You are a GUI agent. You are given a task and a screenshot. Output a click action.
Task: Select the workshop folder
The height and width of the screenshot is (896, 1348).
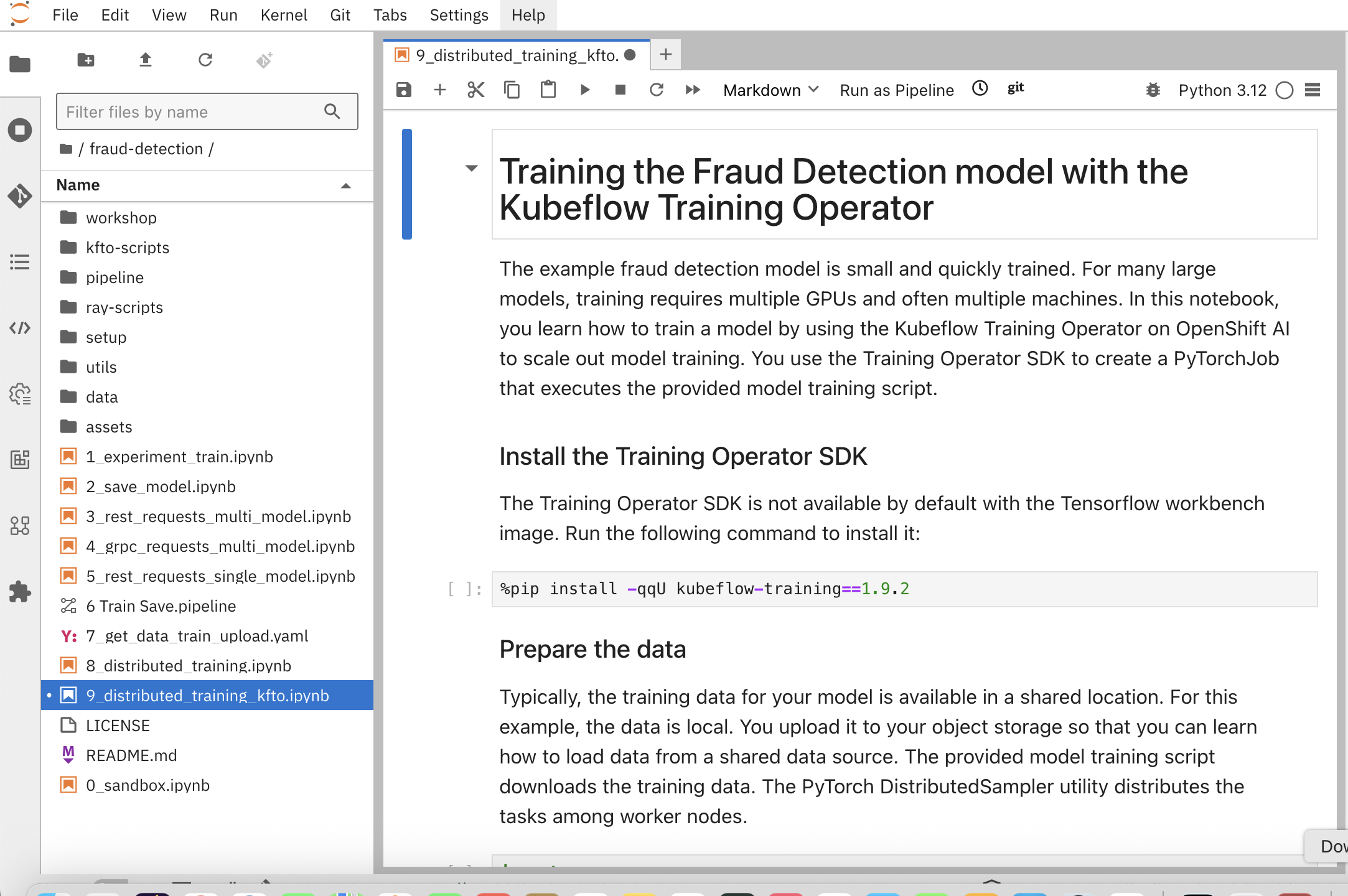[x=207, y=218]
